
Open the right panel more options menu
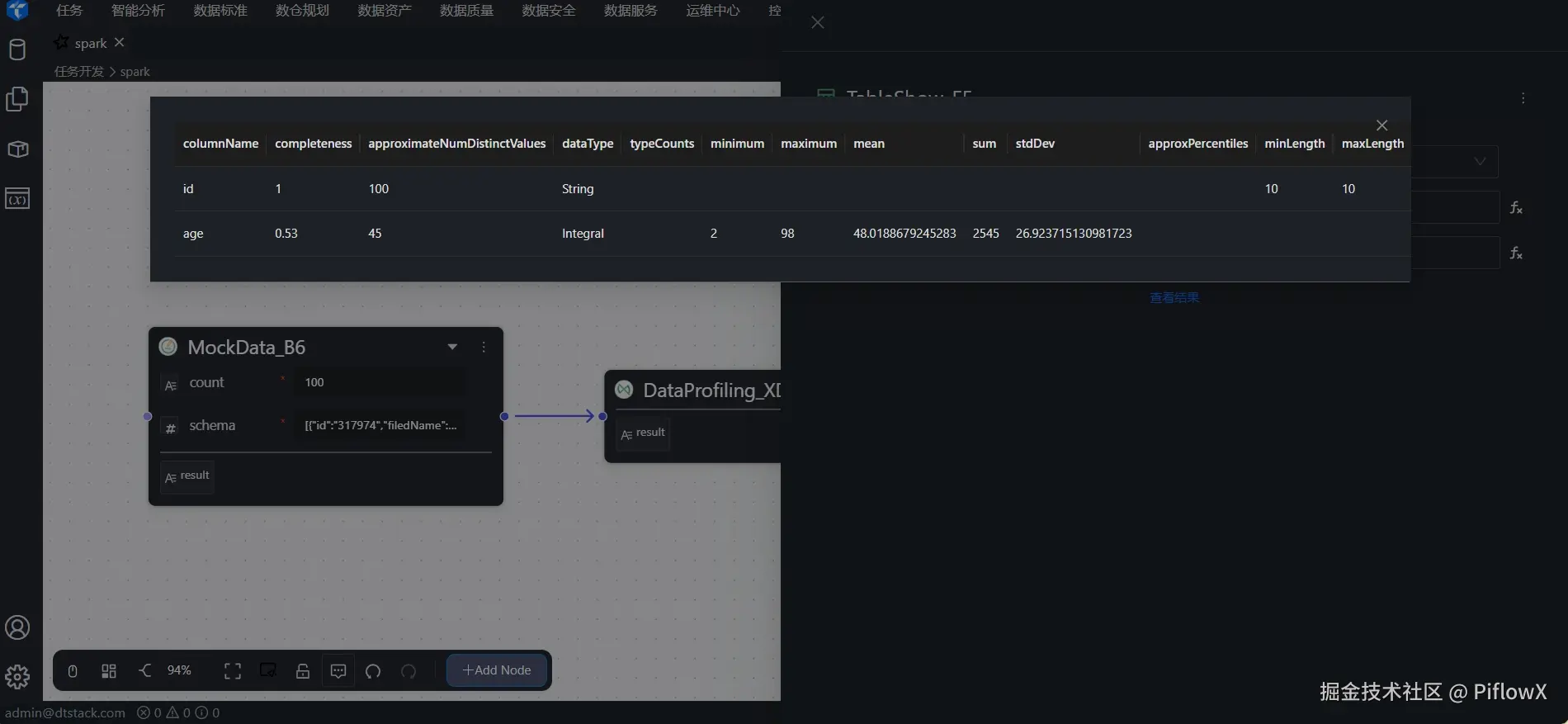click(x=1523, y=98)
